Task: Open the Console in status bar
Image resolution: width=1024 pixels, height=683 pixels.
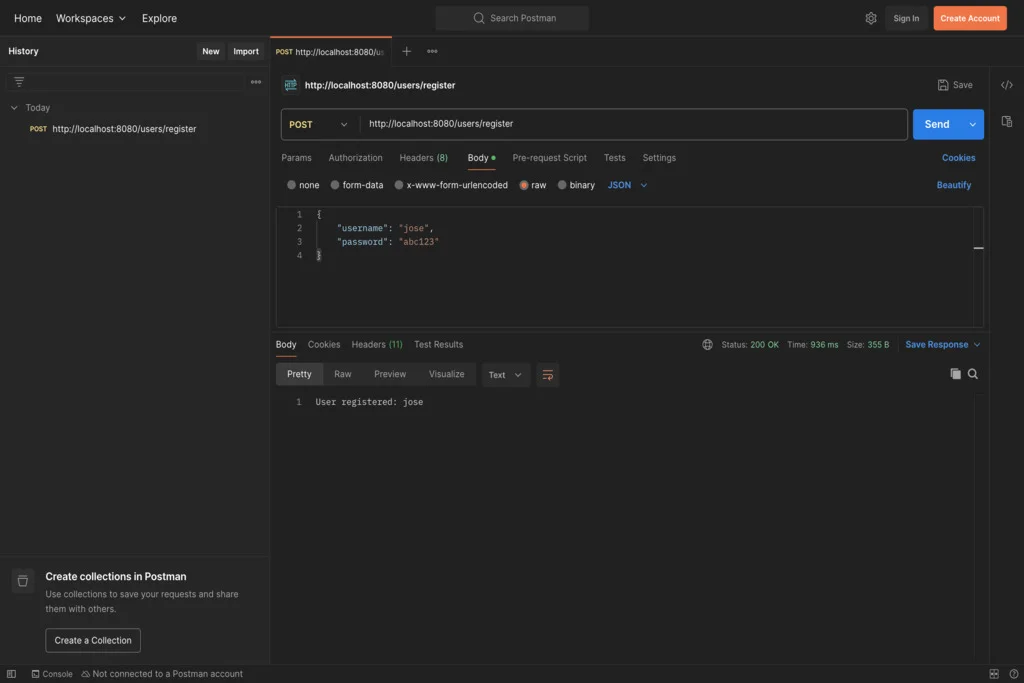Action: (x=52, y=674)
